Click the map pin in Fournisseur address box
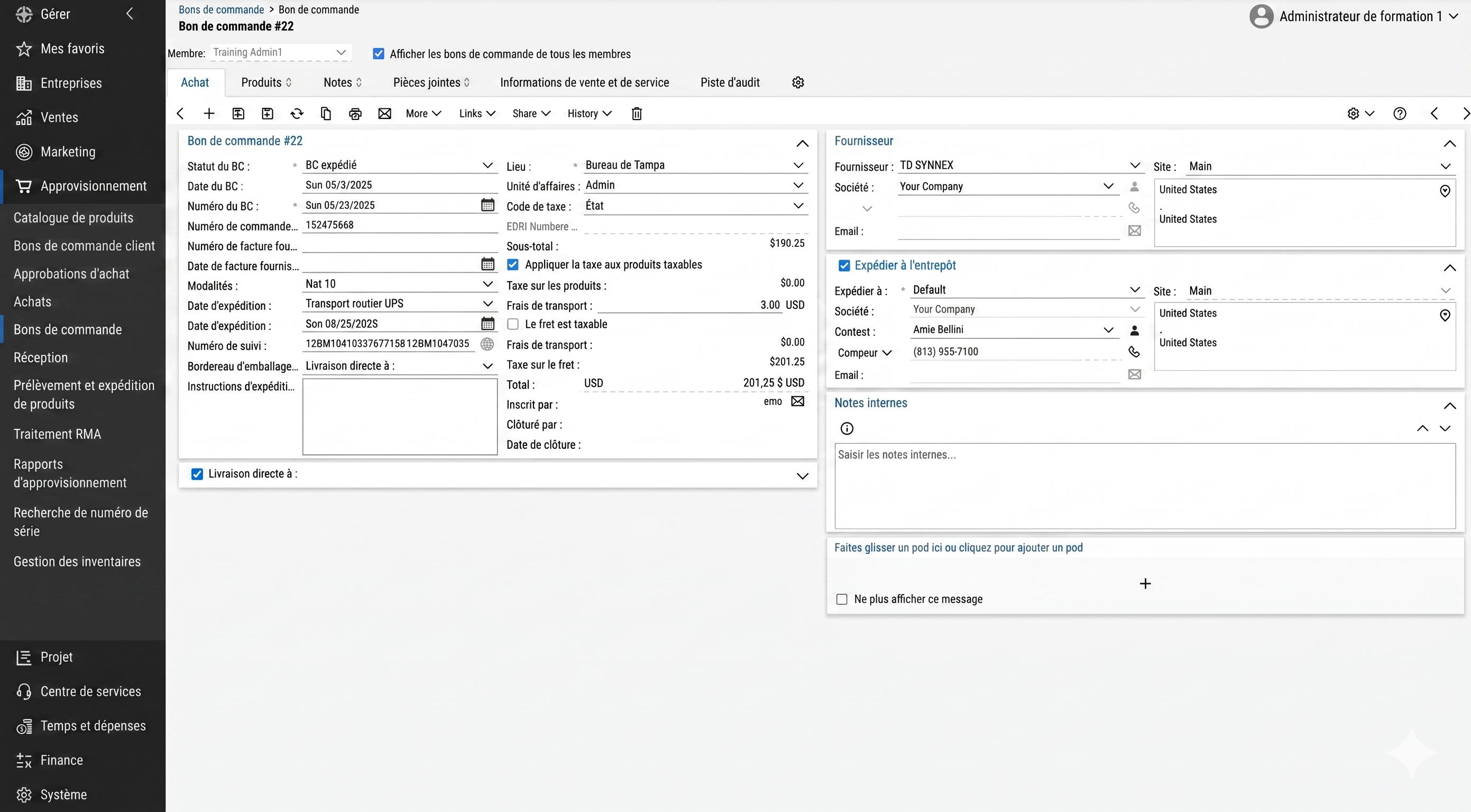 point(1445,191)
